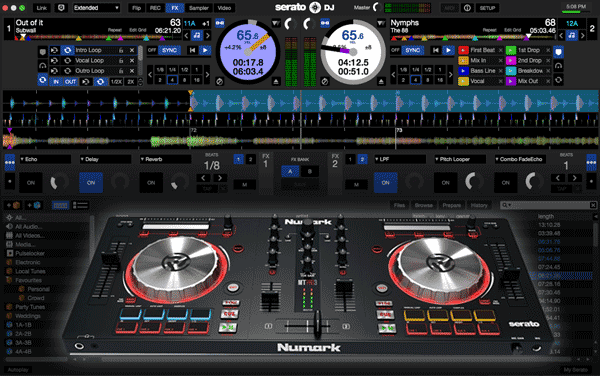Trigger the Bass Line cue point
The image size is (600, 376).
pyautogui.click(x=463, y=71)
